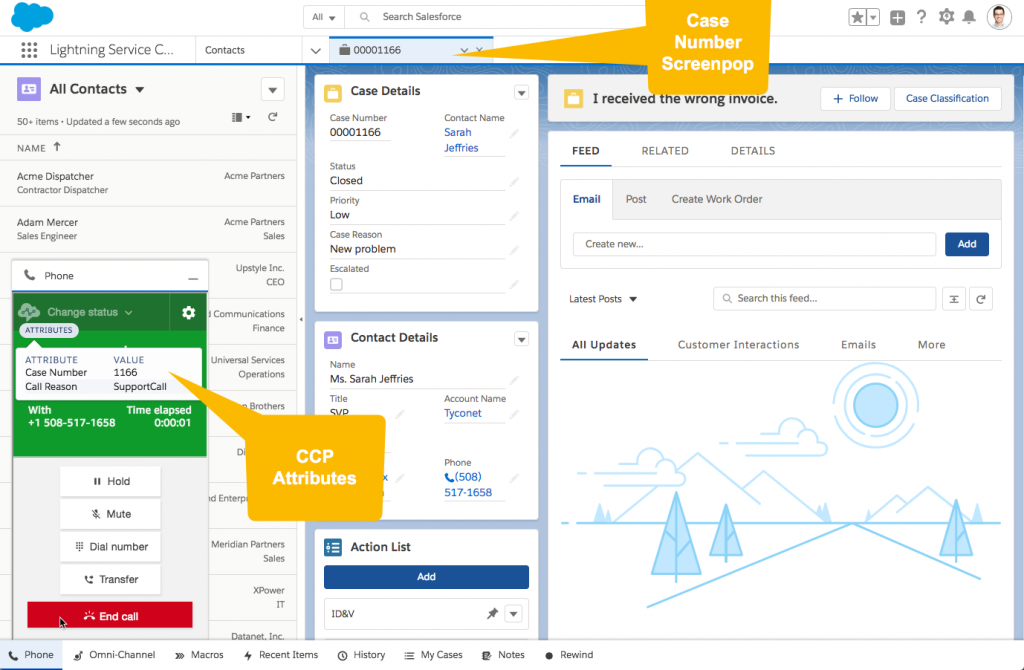Open the Setup gear icon
This screenshot has height=670, width=1024.
(x=946, y=16)
